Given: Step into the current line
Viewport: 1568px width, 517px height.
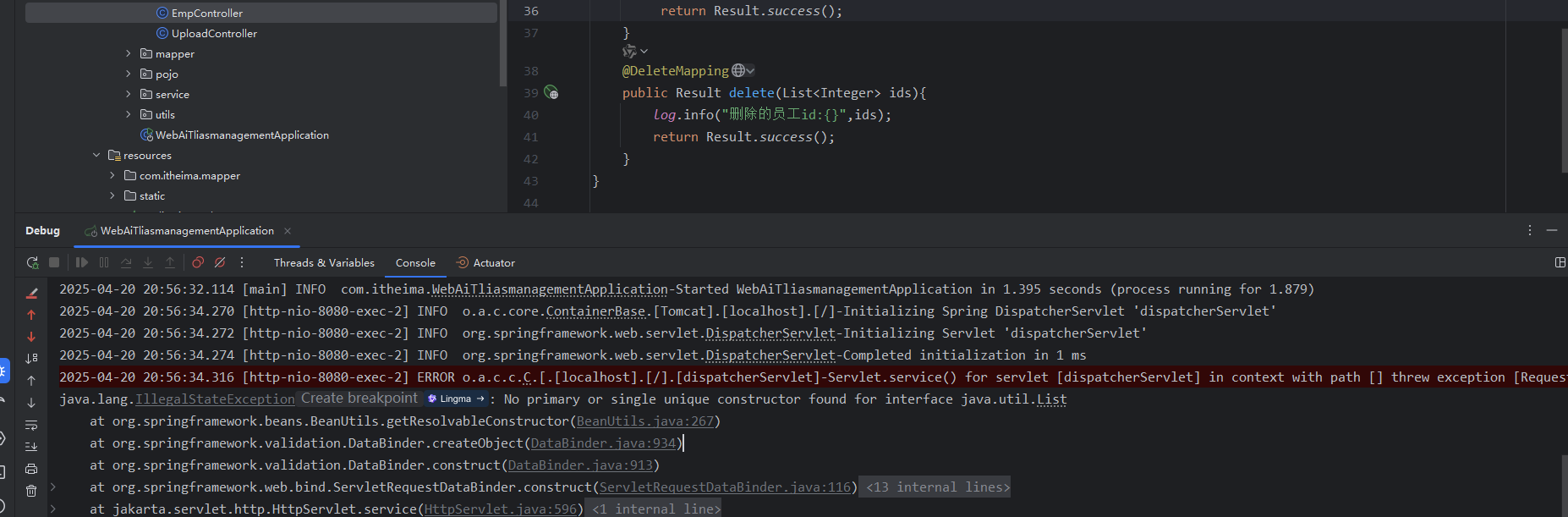Looking at the screenshot, I should pyautogui.click(x=148, y=263).
